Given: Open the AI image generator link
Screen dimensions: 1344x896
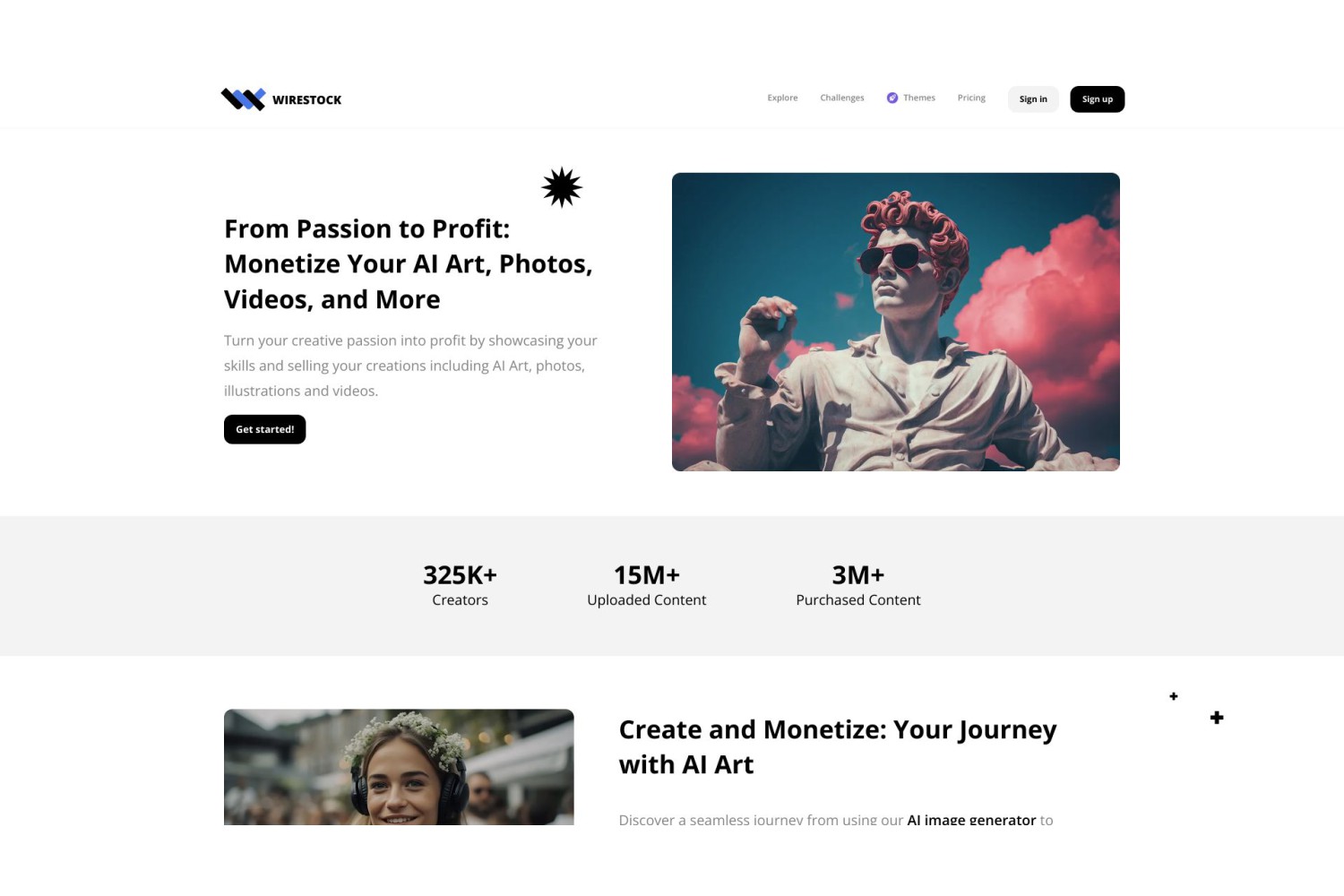Looking at the screenshot, I should [971, 819].
